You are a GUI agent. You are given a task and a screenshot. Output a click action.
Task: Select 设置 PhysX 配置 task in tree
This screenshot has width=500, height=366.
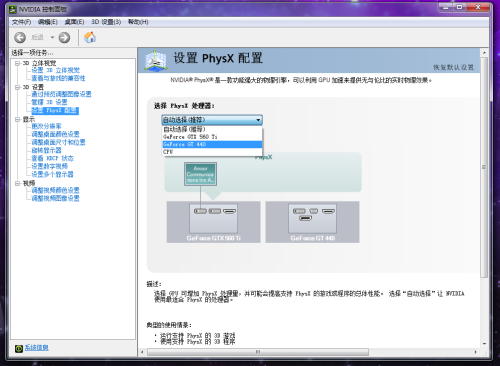(55, 110)
